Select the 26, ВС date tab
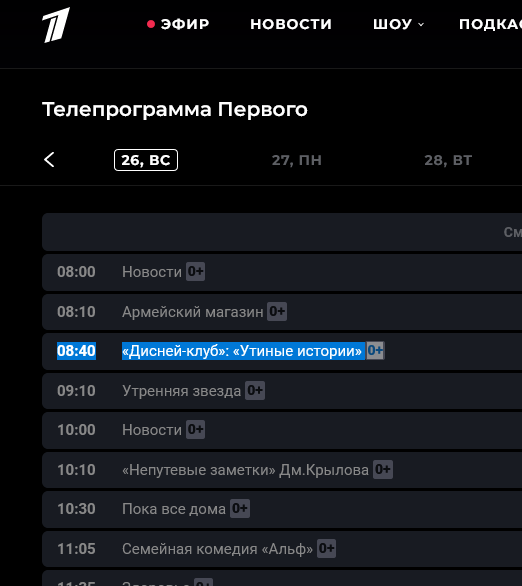 point(146,160)
